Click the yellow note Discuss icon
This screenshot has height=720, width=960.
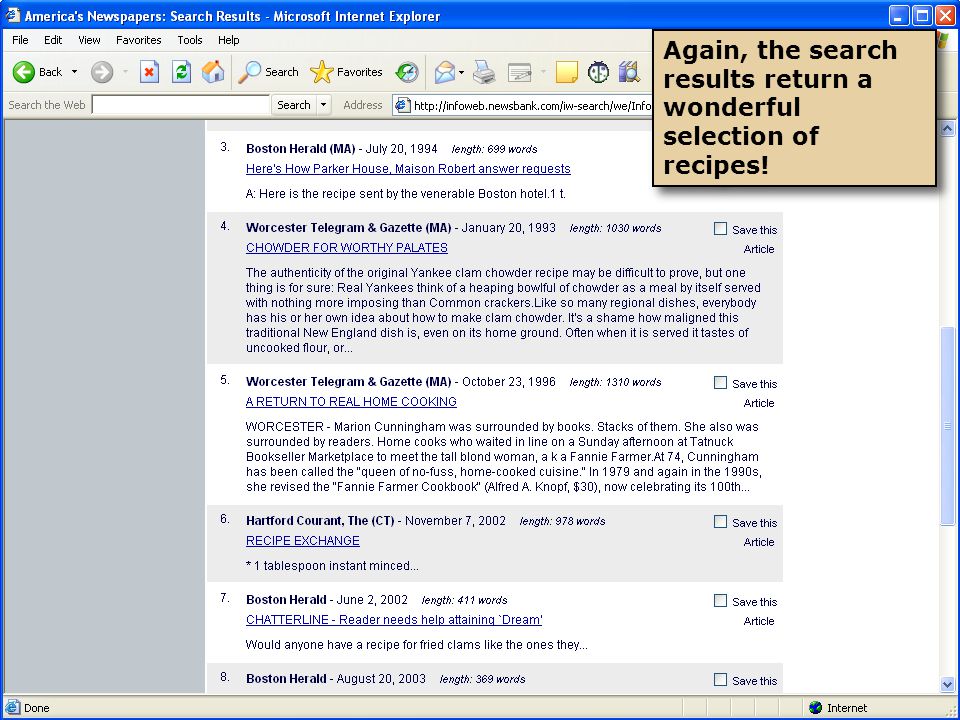coord(566,72)
